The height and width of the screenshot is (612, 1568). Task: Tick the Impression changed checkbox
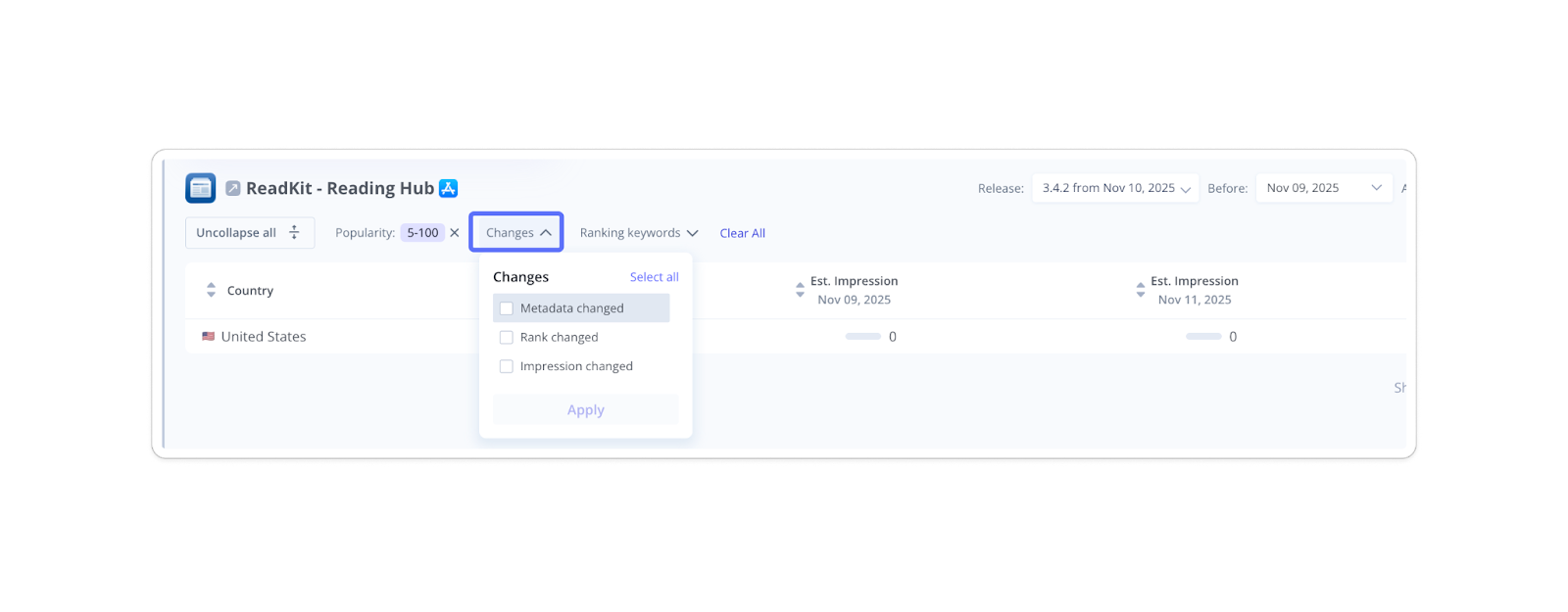[x=507, y=366]
